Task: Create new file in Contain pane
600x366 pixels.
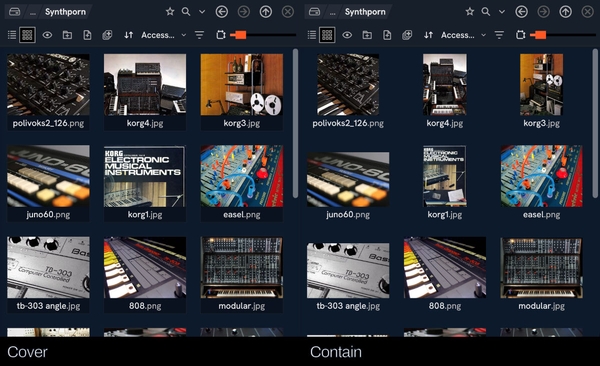Action: pos(387,35)
